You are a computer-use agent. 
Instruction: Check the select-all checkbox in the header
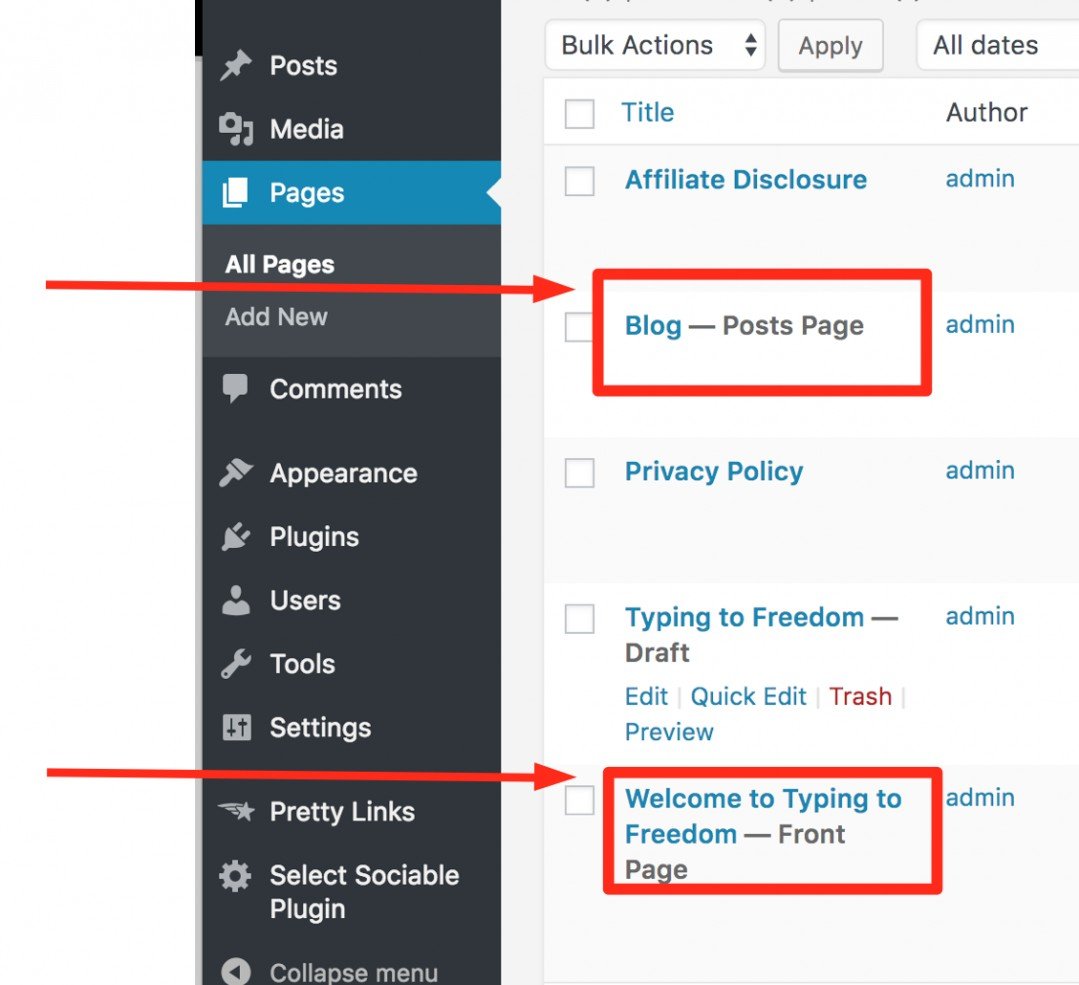click(x=579, y=113)
